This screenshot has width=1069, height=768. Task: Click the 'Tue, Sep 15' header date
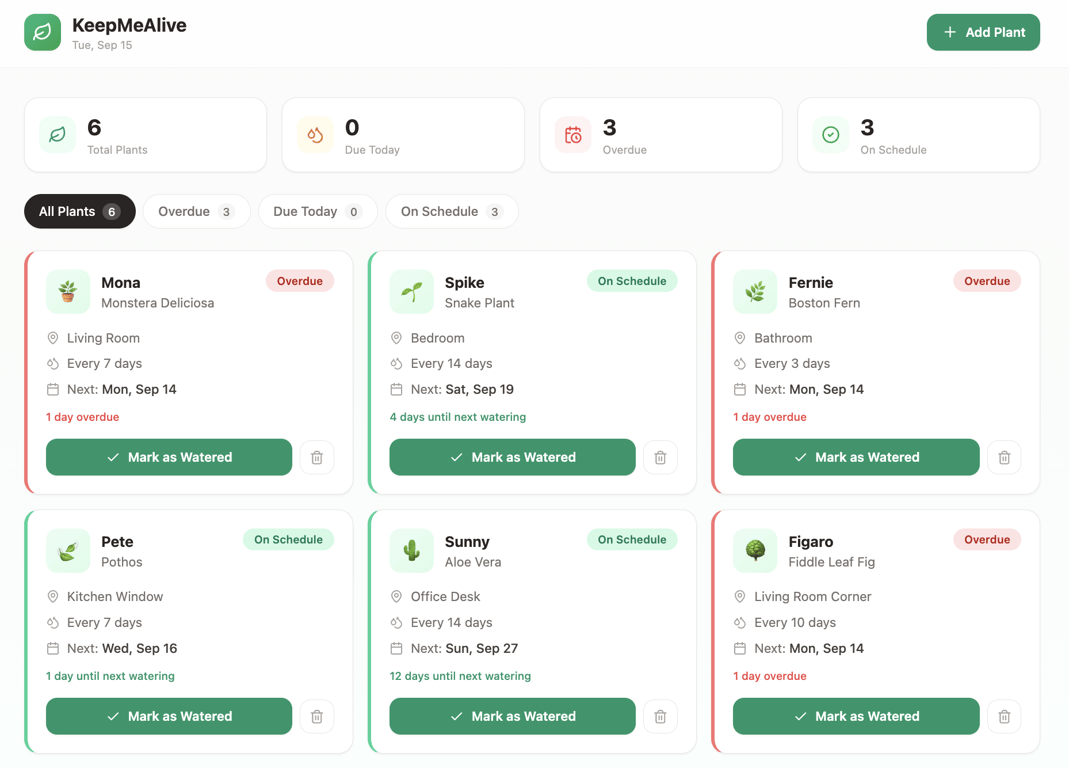[102, 45]
